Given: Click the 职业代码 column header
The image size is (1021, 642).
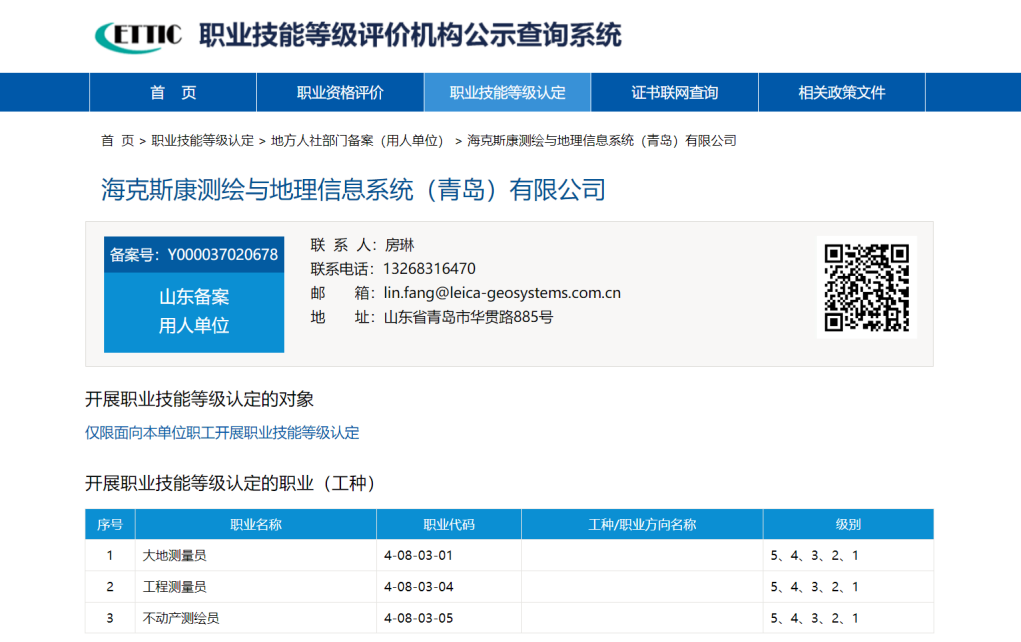Looking at the screenshot, I should click(x=449, y=524).
